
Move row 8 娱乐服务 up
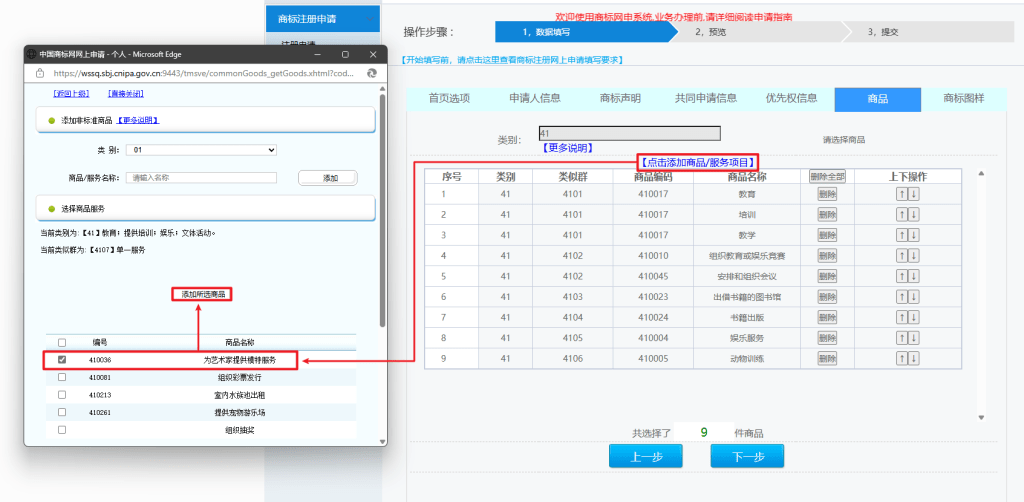point(902,338)
